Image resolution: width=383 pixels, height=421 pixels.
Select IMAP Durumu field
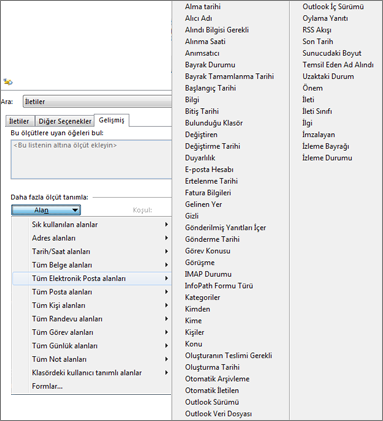(x=208, y=274)
